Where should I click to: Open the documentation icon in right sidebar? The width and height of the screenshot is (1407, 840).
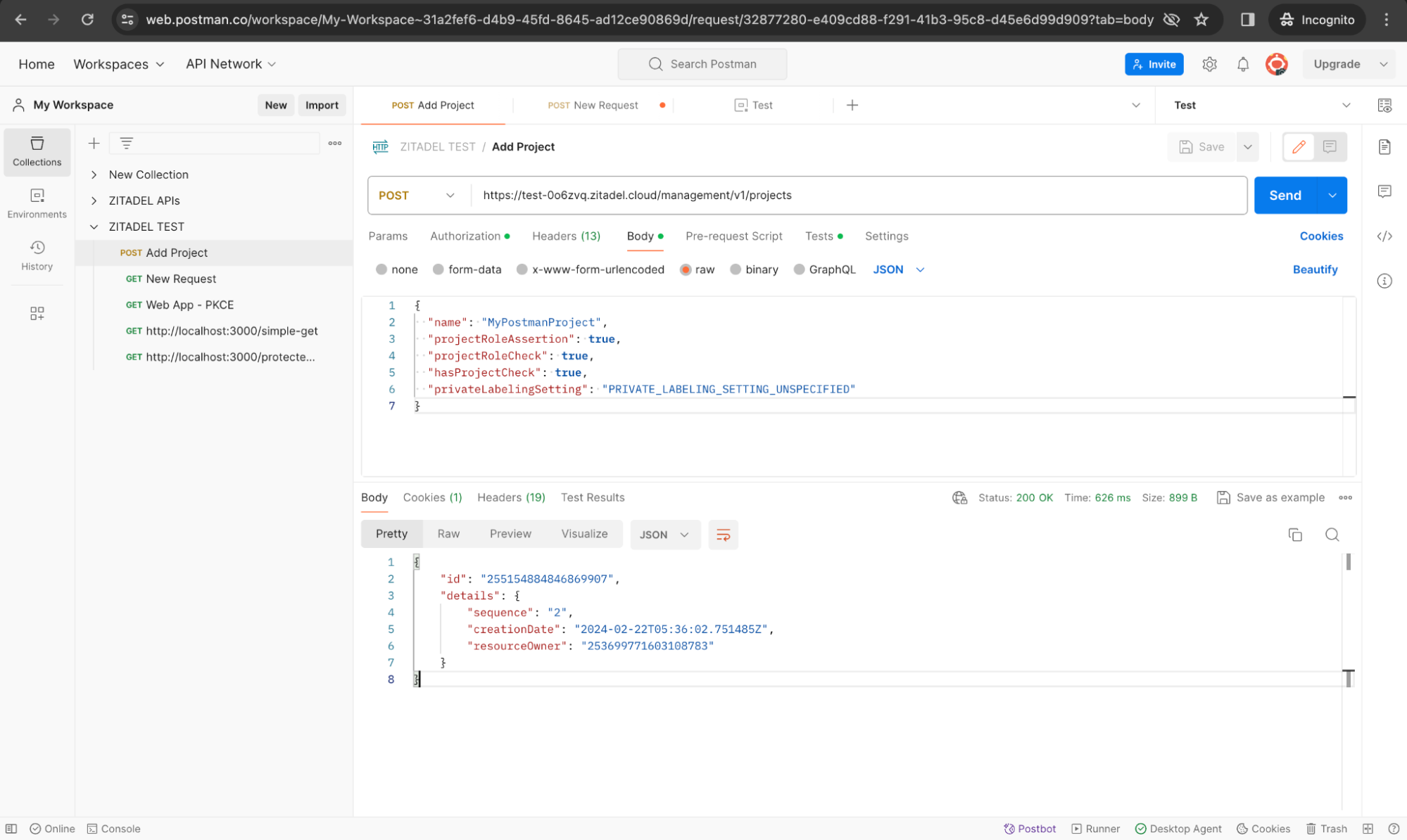[x=1384, y=147]
